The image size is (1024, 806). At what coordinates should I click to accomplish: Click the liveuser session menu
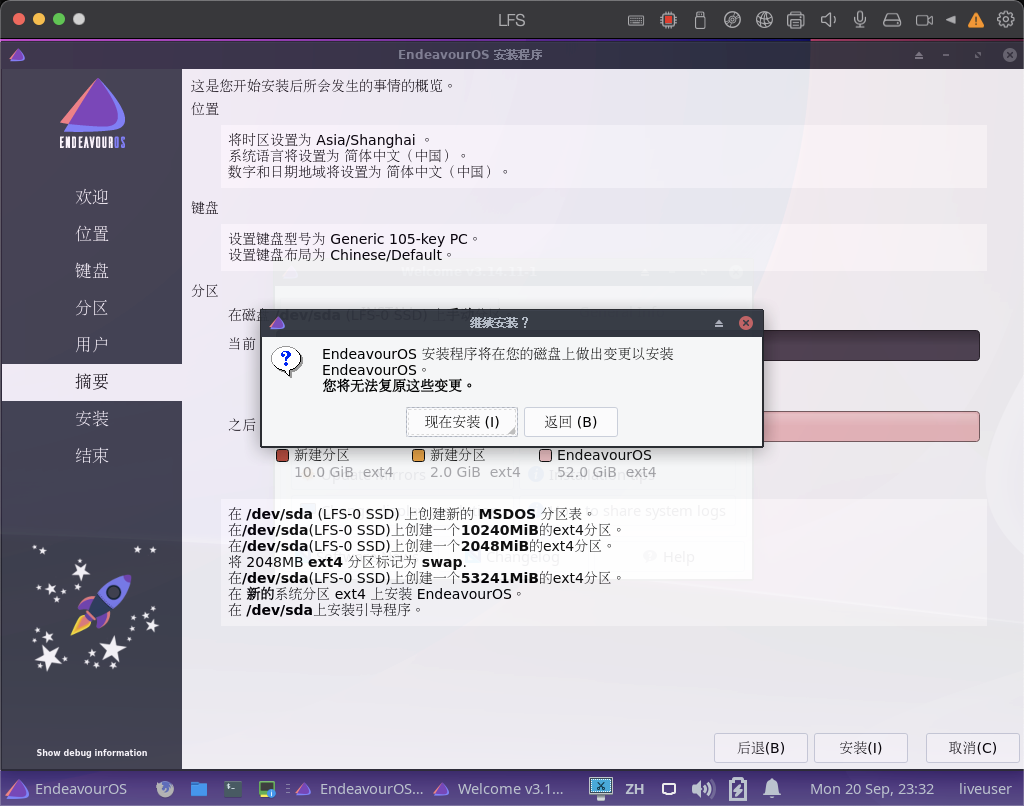[985, 789]
